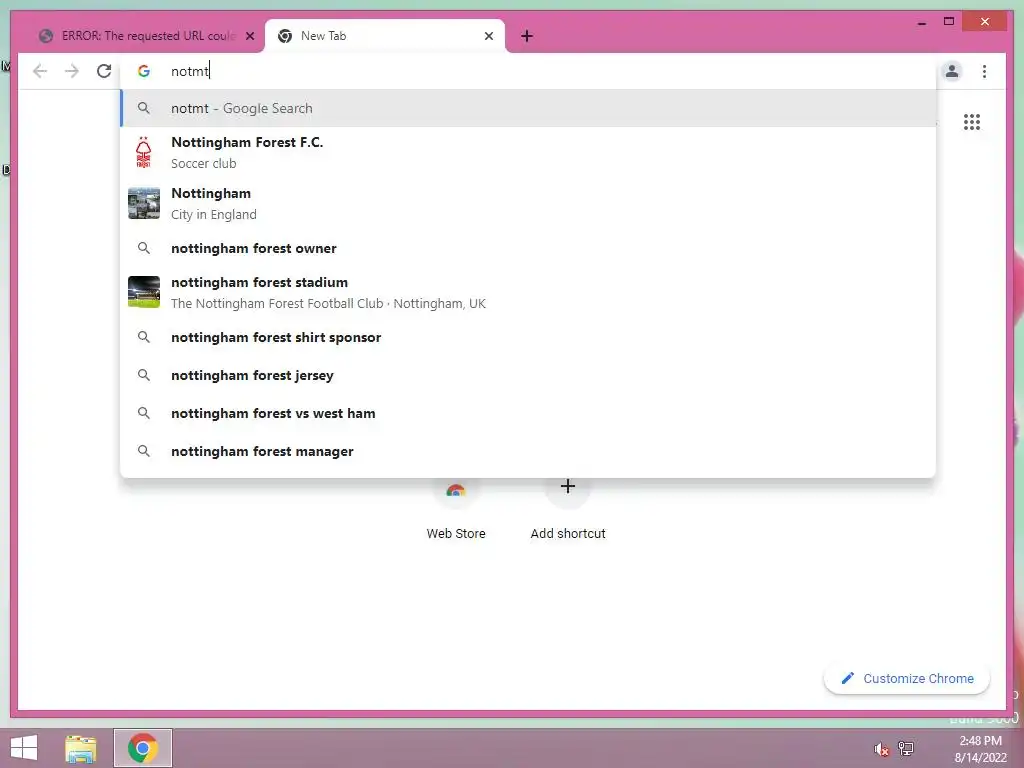
Task: Click magnifier icon beside nottingham forest owner
Action: coord(144,248)
